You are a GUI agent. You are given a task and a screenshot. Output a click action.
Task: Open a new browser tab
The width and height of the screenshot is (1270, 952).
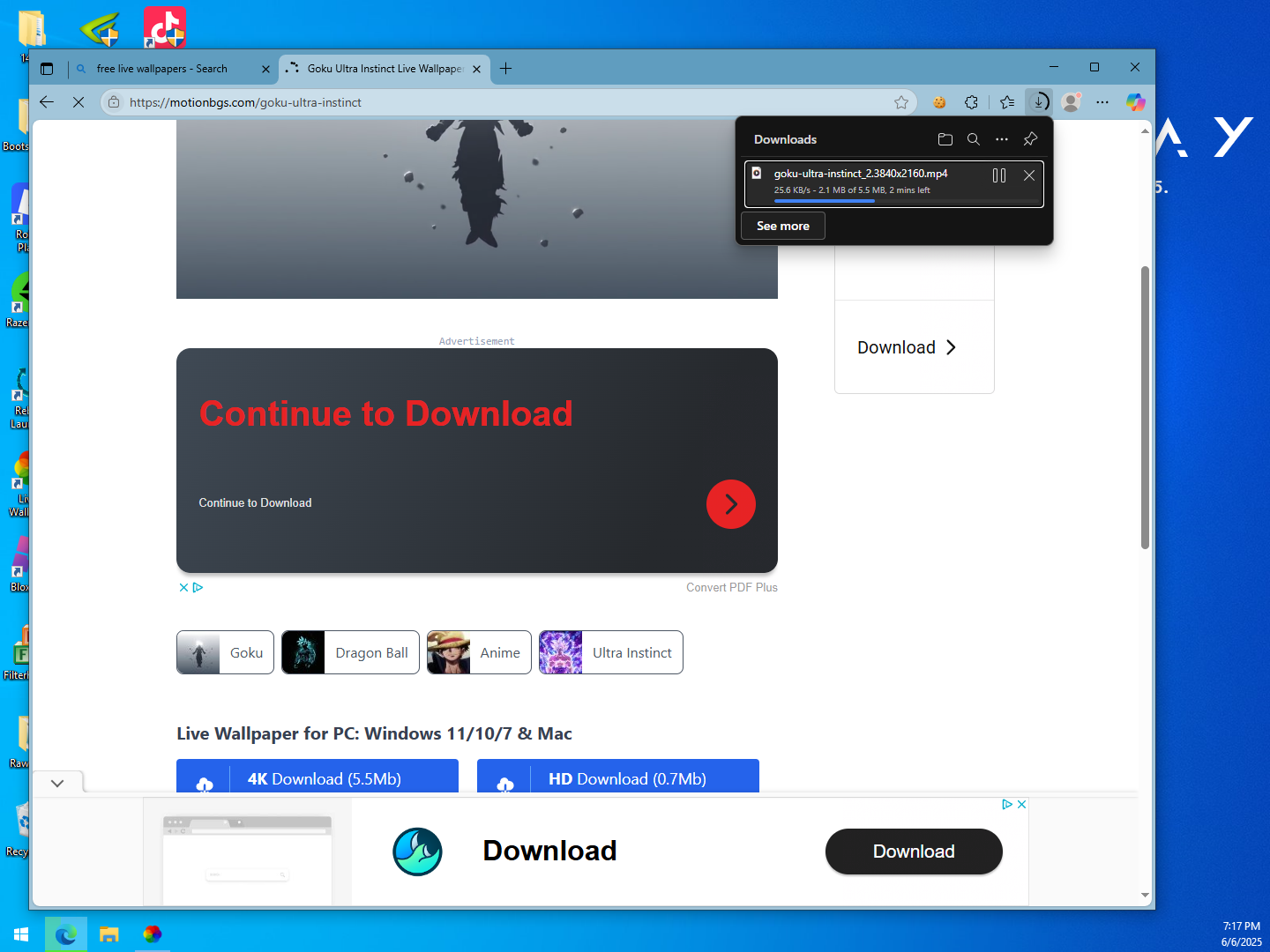click(x=505, y=69)
